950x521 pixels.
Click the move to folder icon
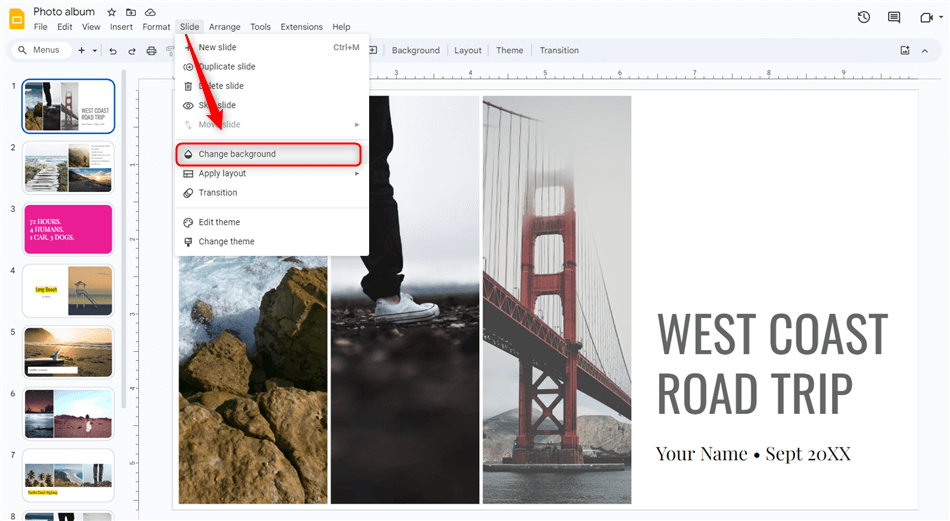tap(131, 12)
